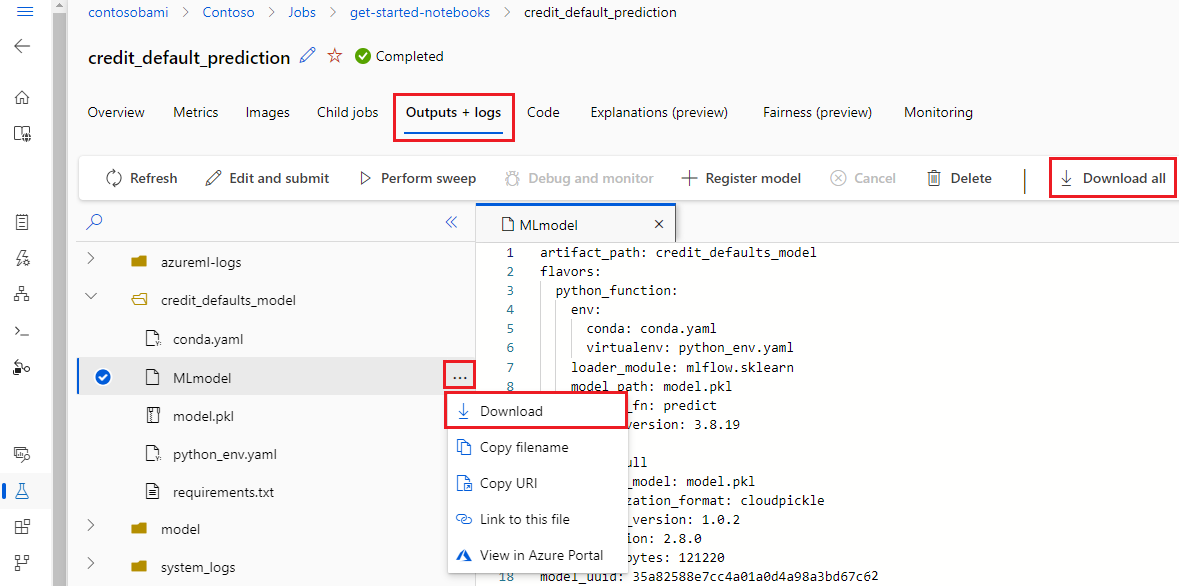
Task: Open the three-dot menu for MLmodel
Action: [459, 377]
